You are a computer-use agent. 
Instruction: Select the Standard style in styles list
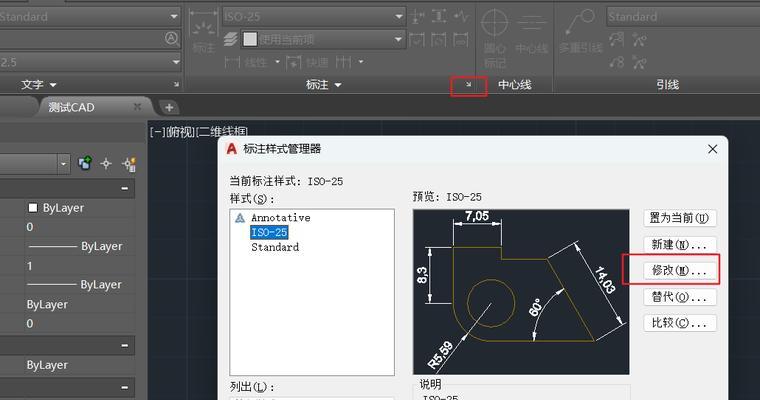(275, 247)
